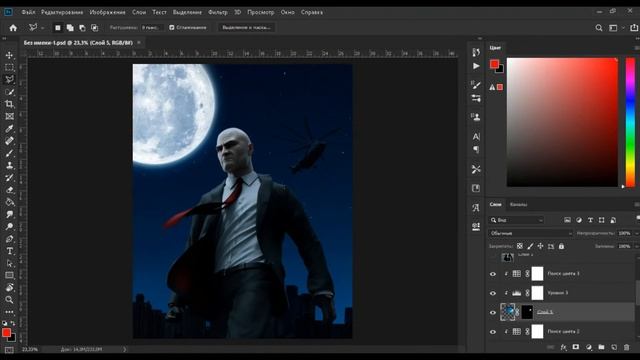Select the Clone Stamp tool
Screen dimensions: 640x360
pos(9,165)
